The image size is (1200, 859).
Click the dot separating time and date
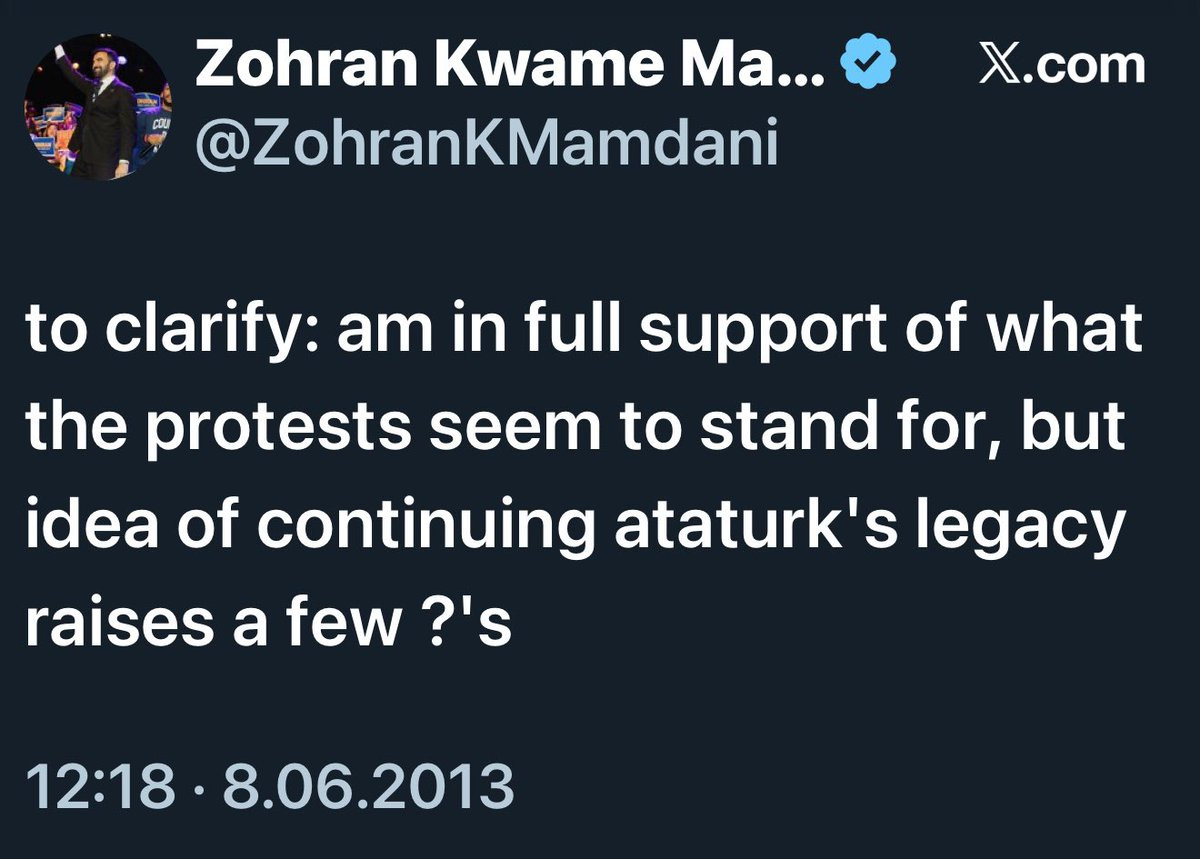coord(197,787)
